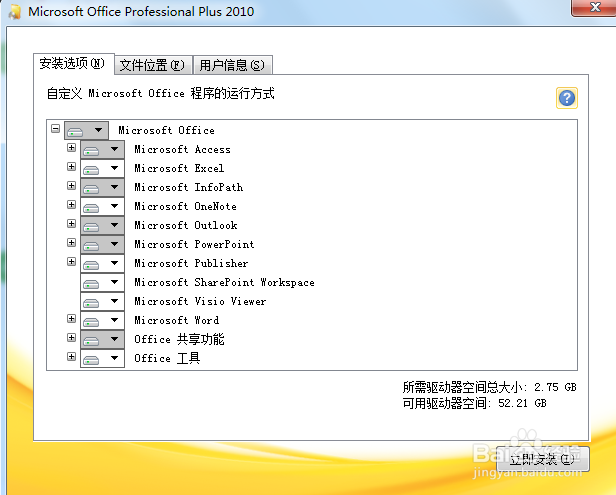This screenshot has height=495, width=616.
Task: Select the Microsoft Outlook label
Action: tap(186, 226)
